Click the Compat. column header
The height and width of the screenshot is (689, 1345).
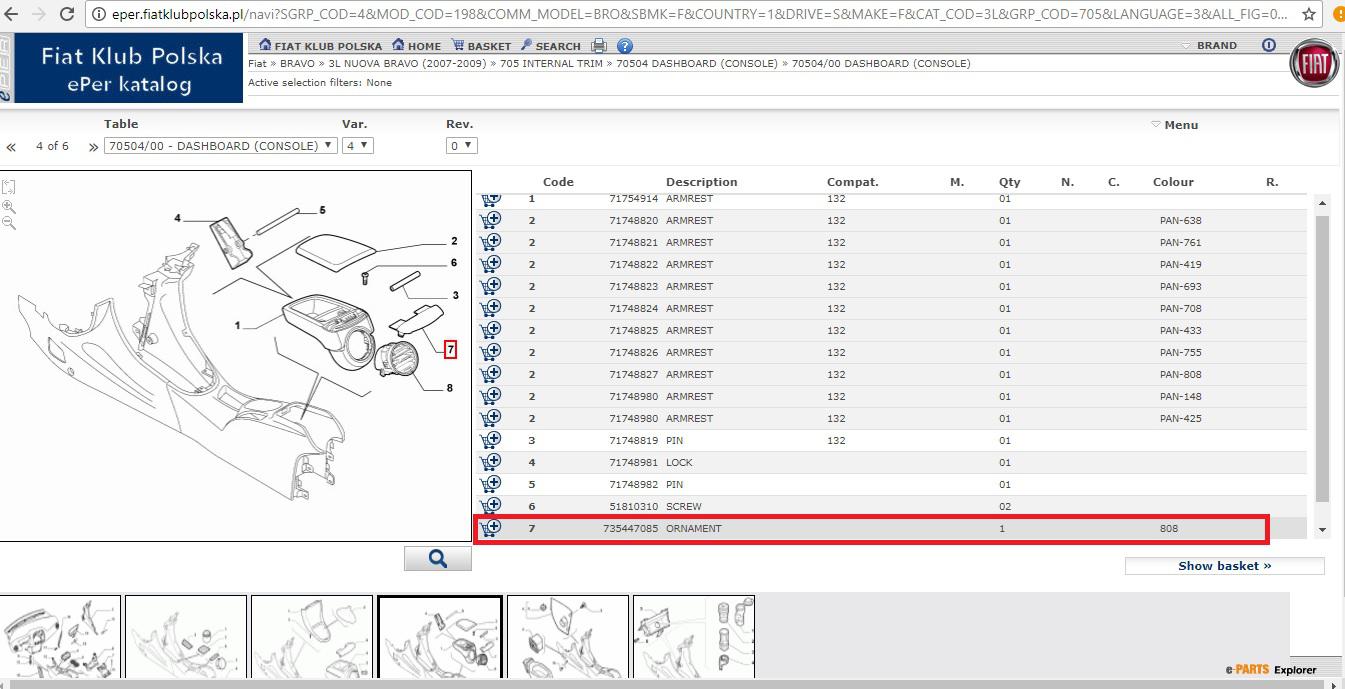(x=852, y=182)
